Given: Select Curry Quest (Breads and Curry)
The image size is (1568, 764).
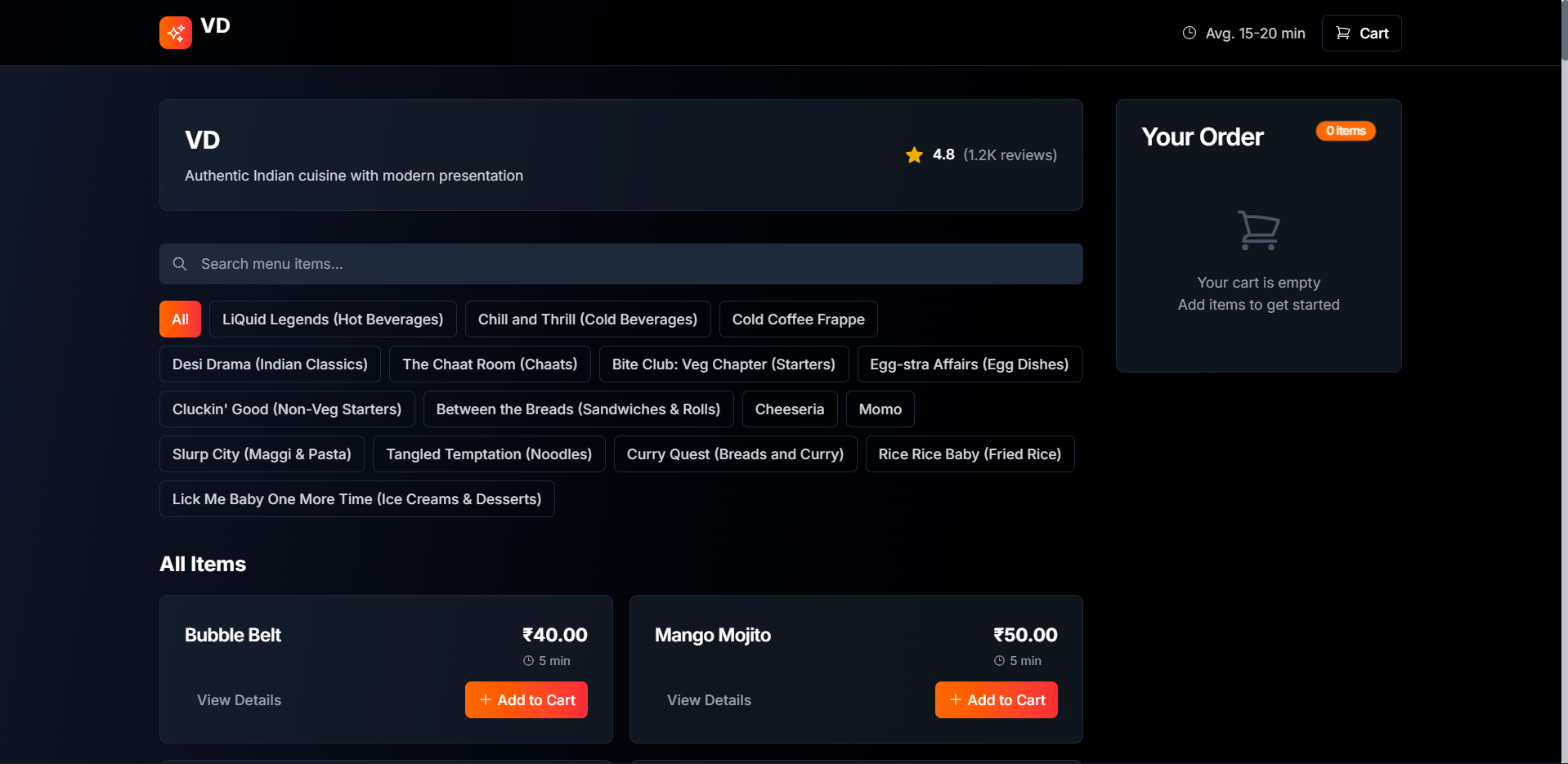Looking at the screenshot, I should (x=735, y=454).
